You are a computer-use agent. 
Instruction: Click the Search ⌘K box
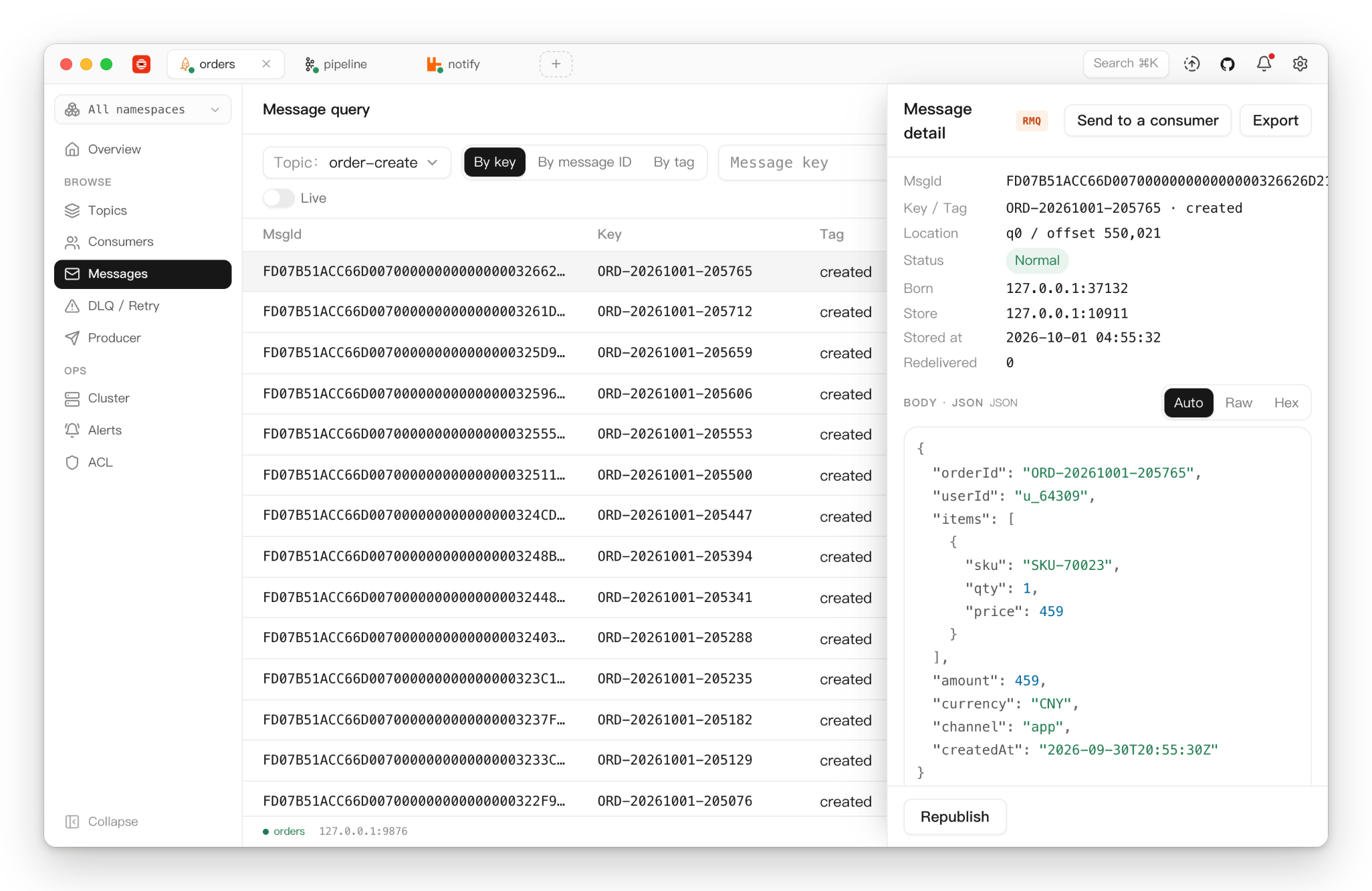click(1125, 64)
